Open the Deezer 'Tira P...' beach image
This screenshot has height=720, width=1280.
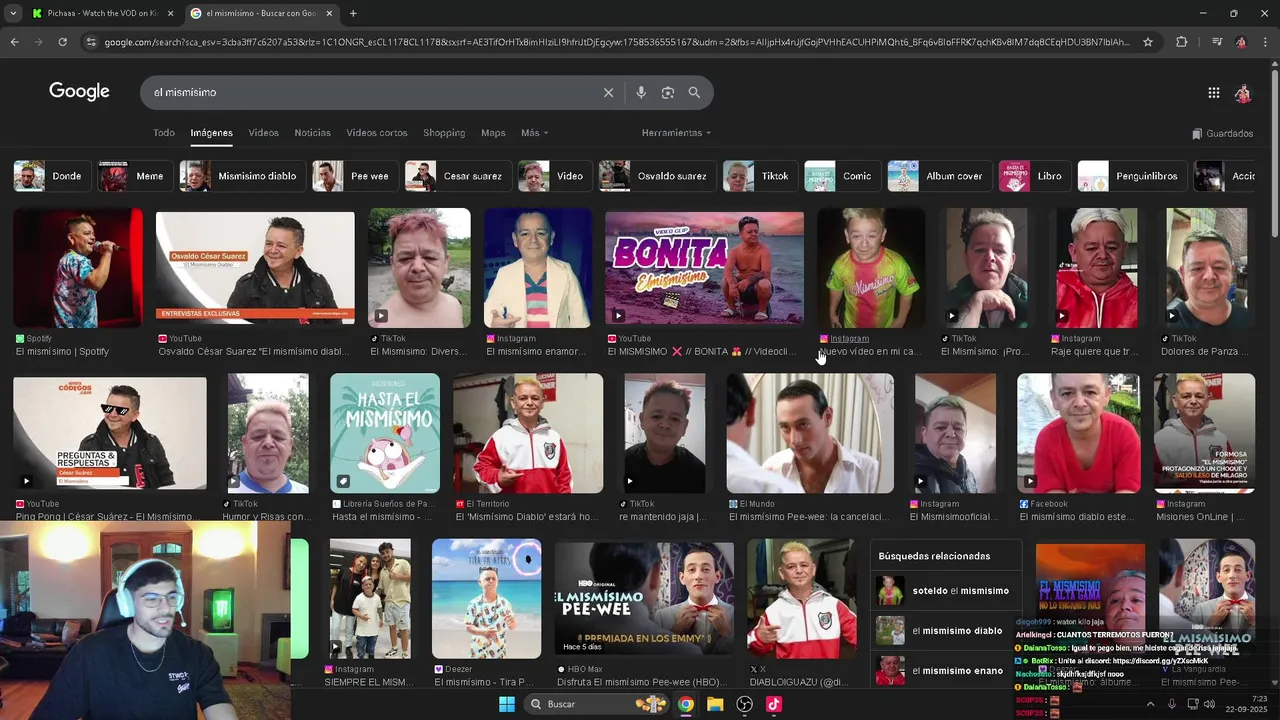pyautogui.click(x=486, y=598)
